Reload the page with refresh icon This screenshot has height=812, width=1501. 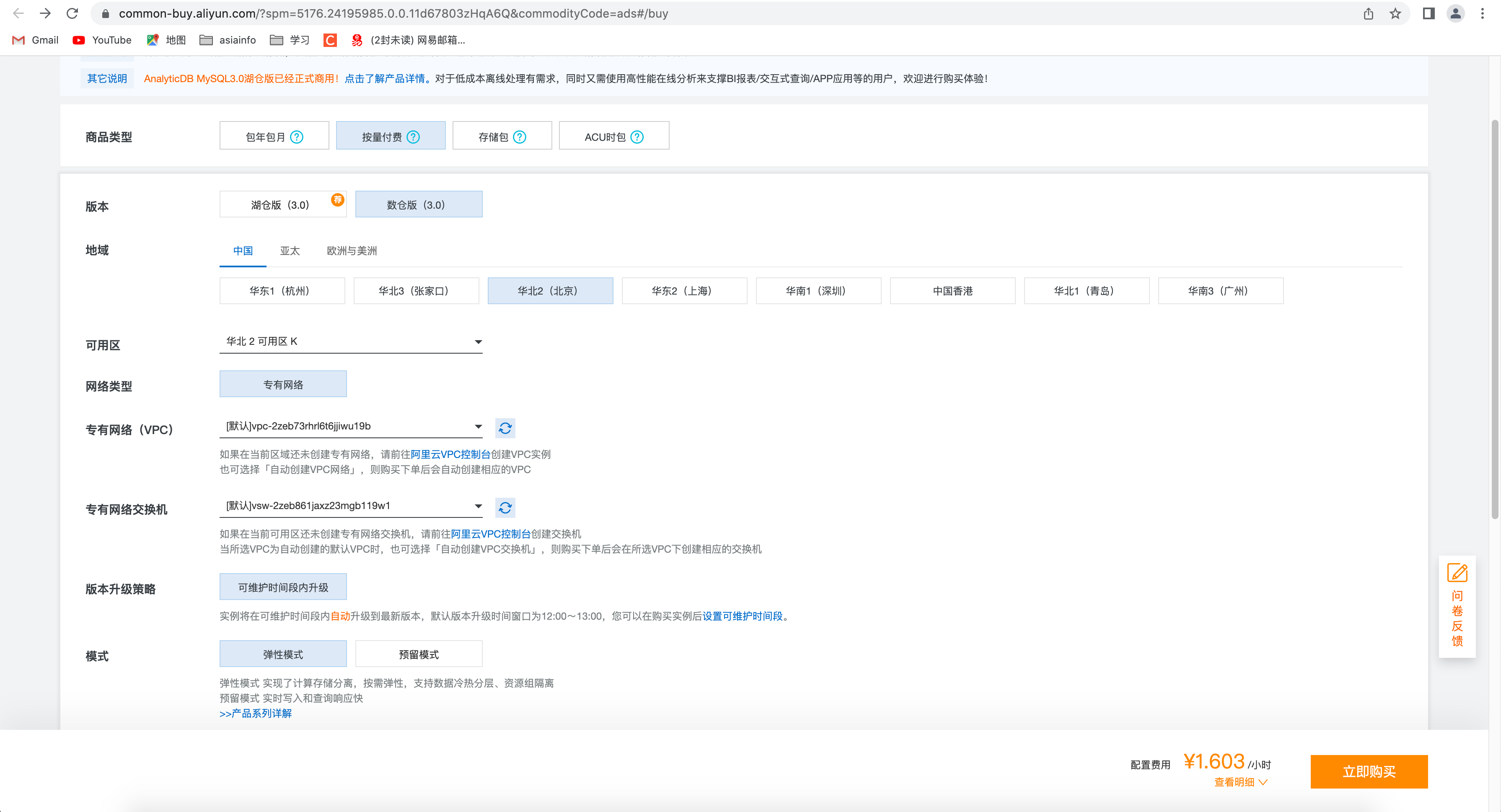click(72, 13)
